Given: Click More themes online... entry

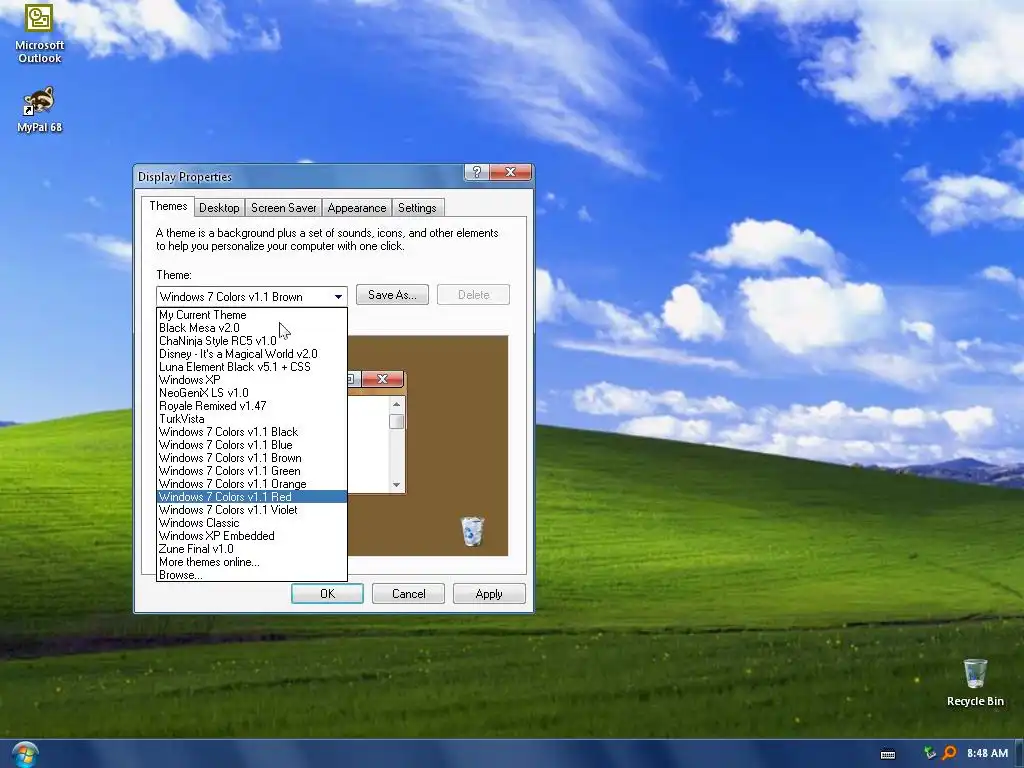Looking at the screenshot, I should tap(251, 562).
